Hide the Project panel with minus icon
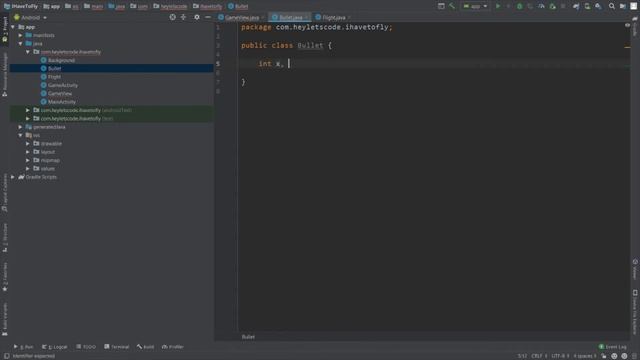The image size is (640, 360). click(x=208, y=17)
